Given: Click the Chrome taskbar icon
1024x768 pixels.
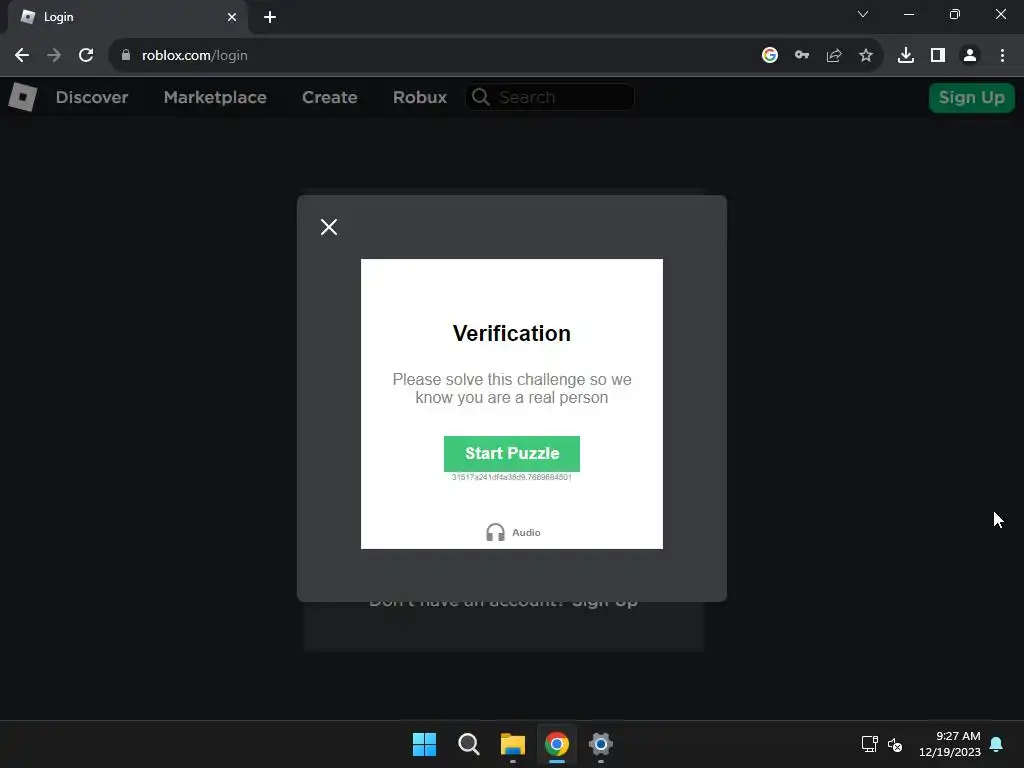Looking at the screenshot, I should coord(557,744).
